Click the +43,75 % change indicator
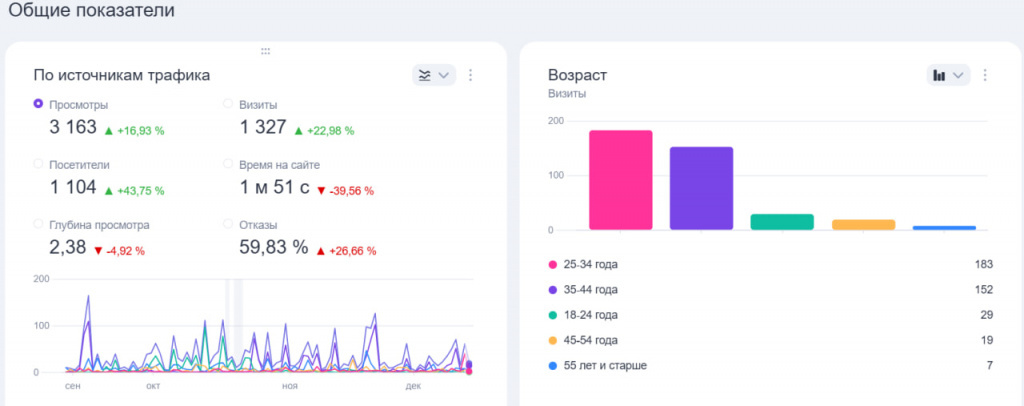This screenshot has height=406, width=1024. [x=135, y=191]
